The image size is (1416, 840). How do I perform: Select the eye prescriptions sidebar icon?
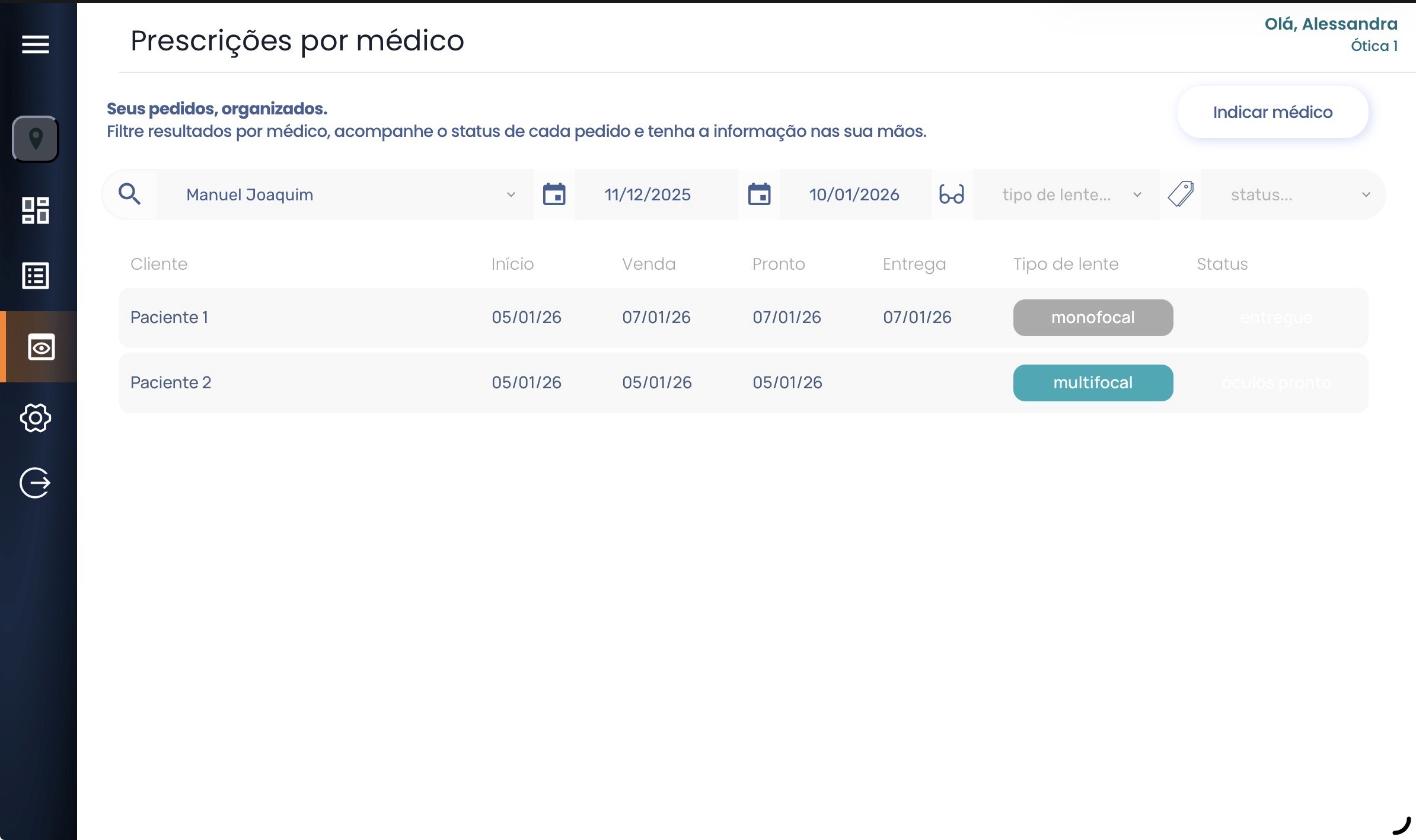tap(41, 347)
